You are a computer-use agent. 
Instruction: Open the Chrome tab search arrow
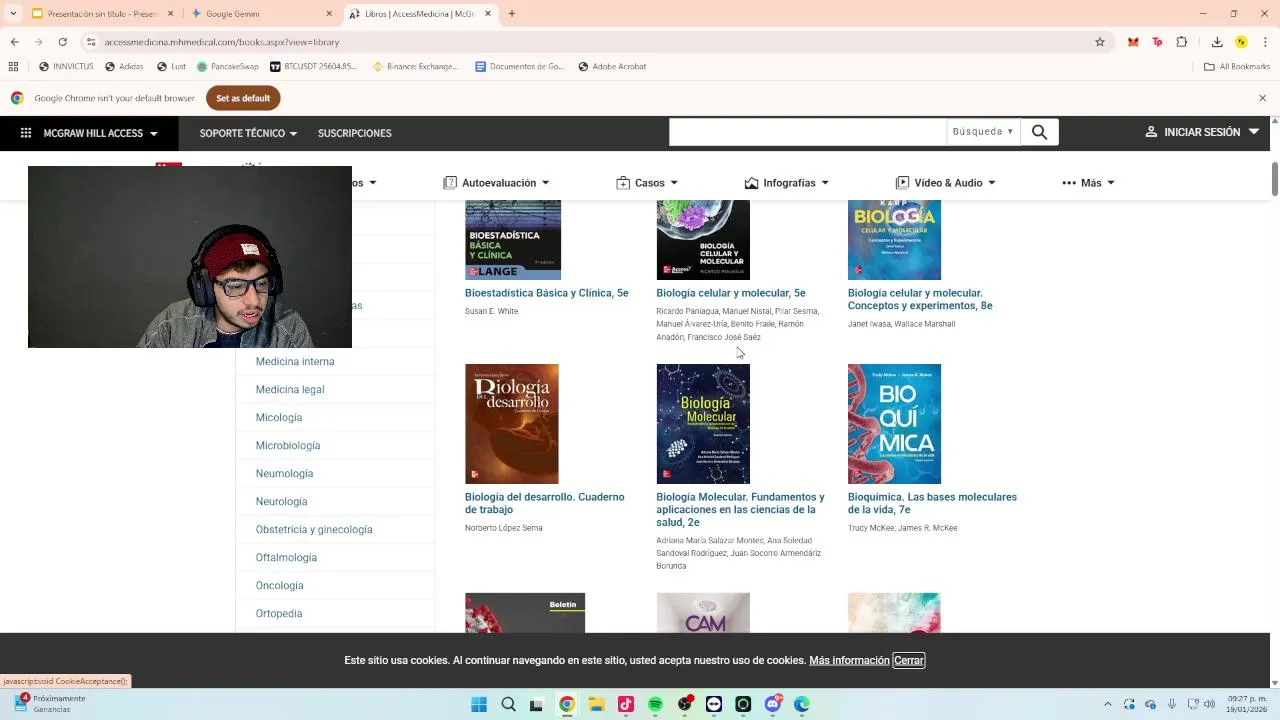tap(13, 14)
